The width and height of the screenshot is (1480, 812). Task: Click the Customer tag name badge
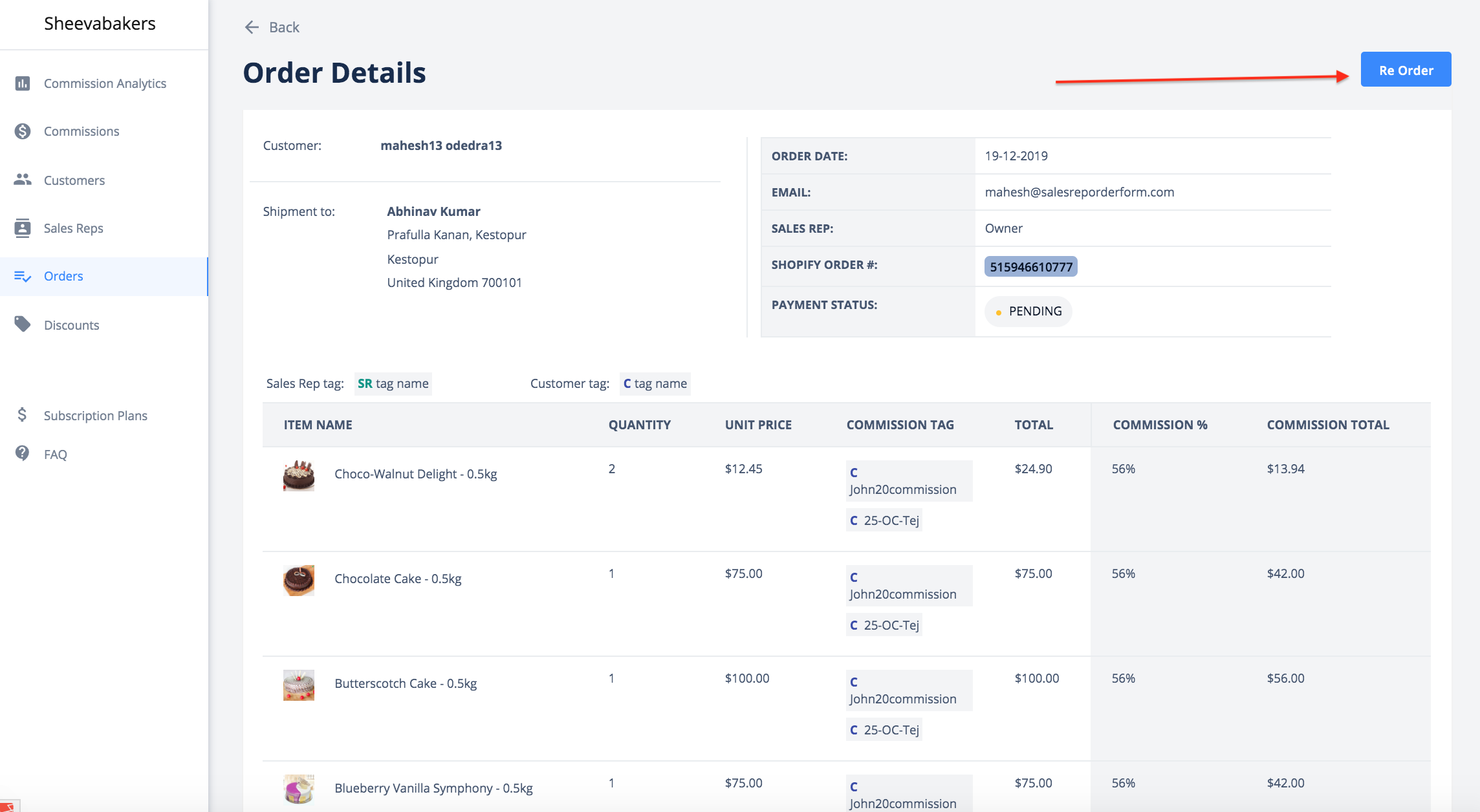tap(655, 383)
